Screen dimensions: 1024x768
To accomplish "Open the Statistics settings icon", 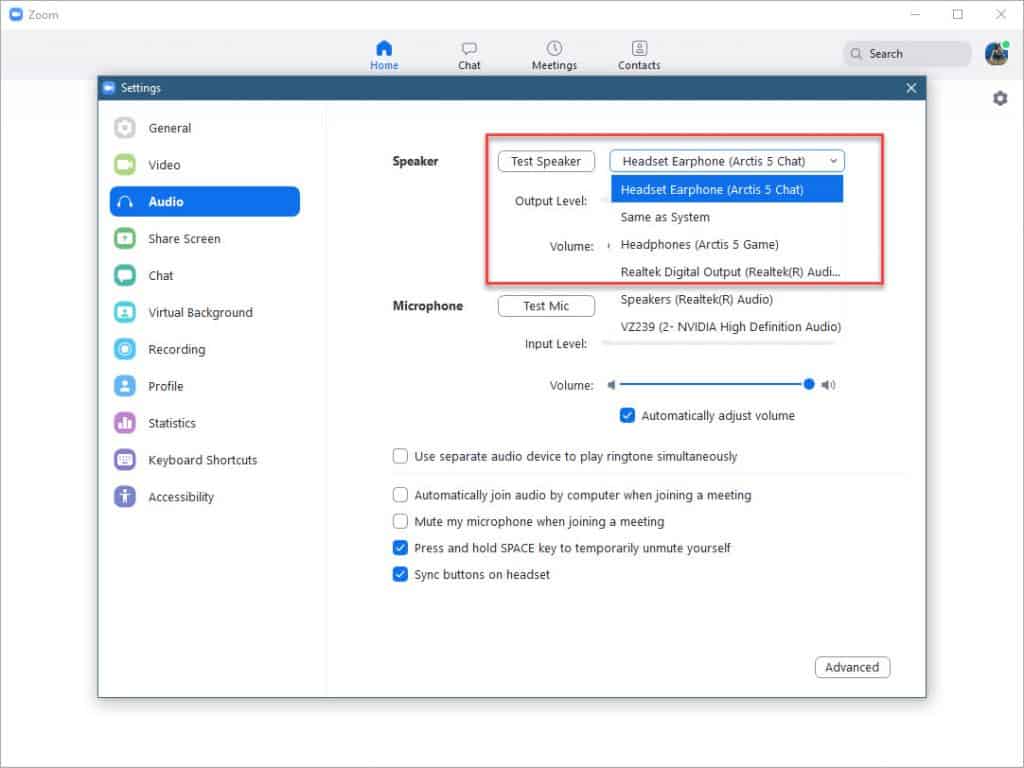I will 125,423.
